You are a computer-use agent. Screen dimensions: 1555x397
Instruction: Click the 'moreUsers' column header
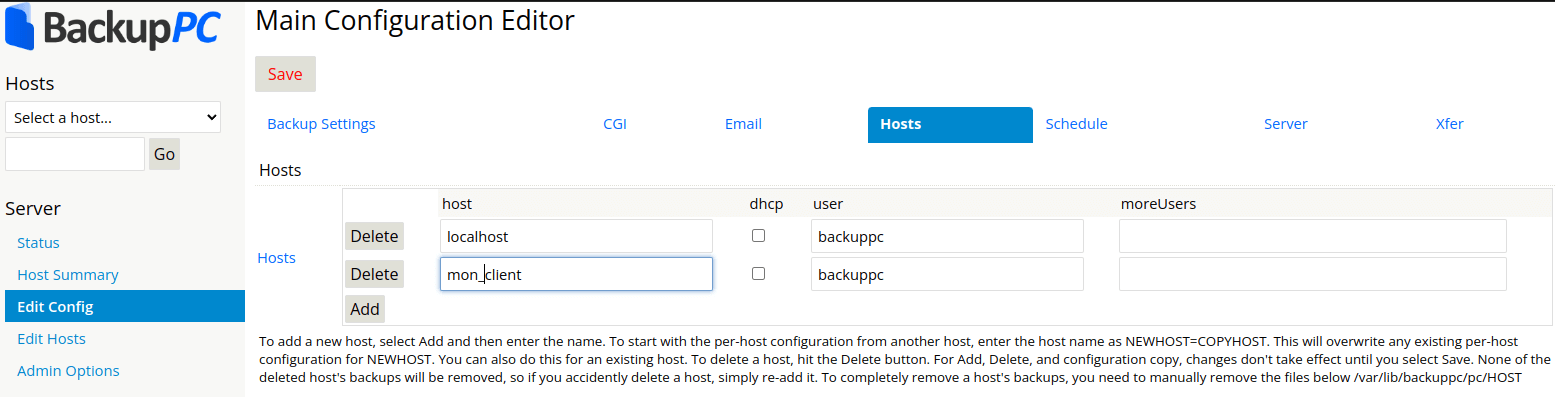click(1158, 204)
